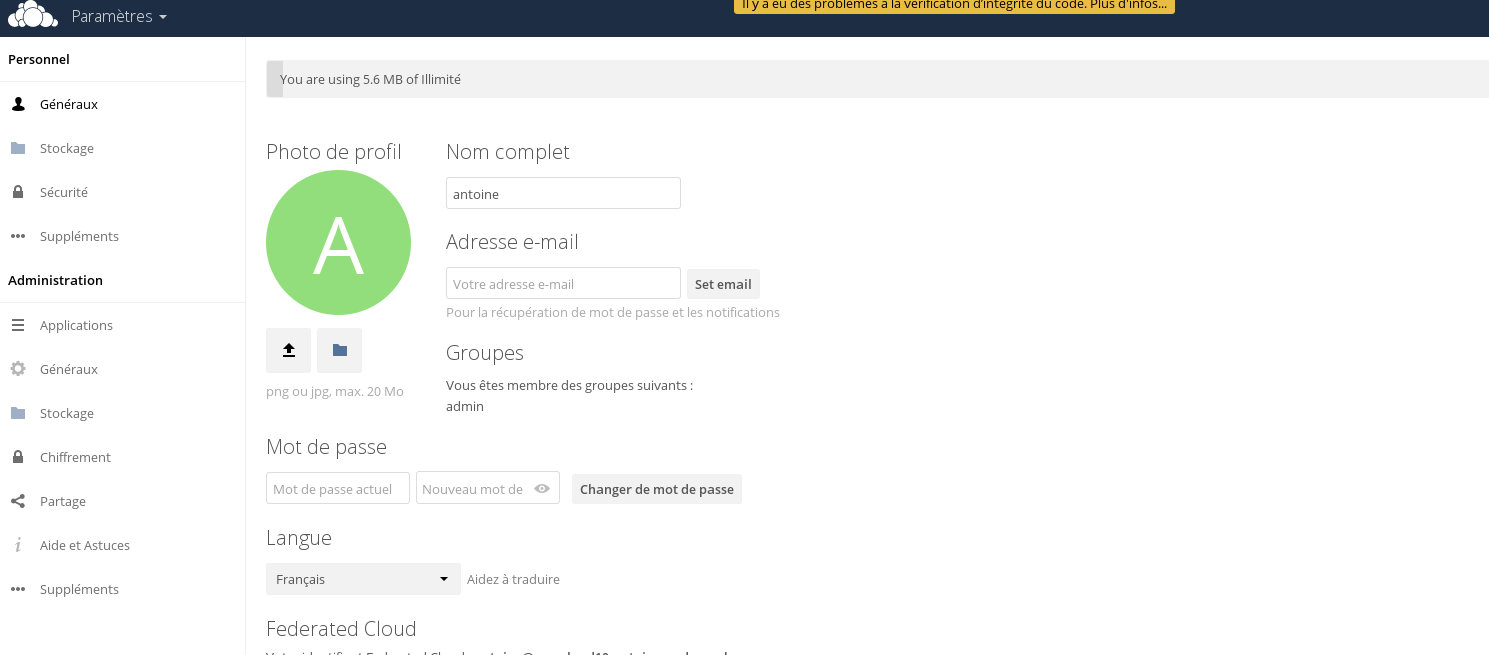Toggle new password visibility eye icon
The height and width of the screenshot is (655, 1489).
point(542,489)
